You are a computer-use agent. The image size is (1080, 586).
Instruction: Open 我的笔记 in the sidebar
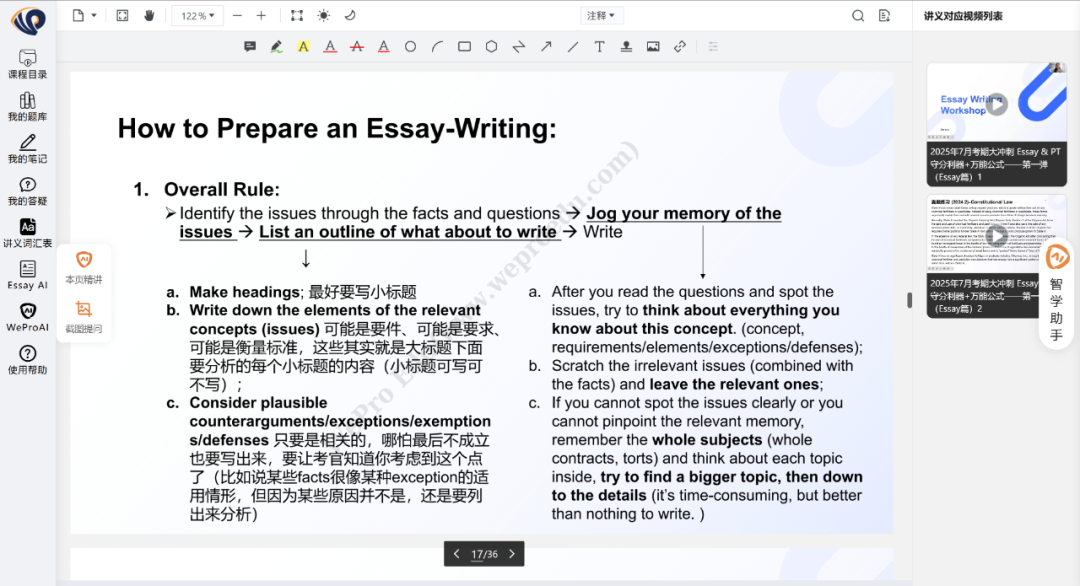pos(28,148)
